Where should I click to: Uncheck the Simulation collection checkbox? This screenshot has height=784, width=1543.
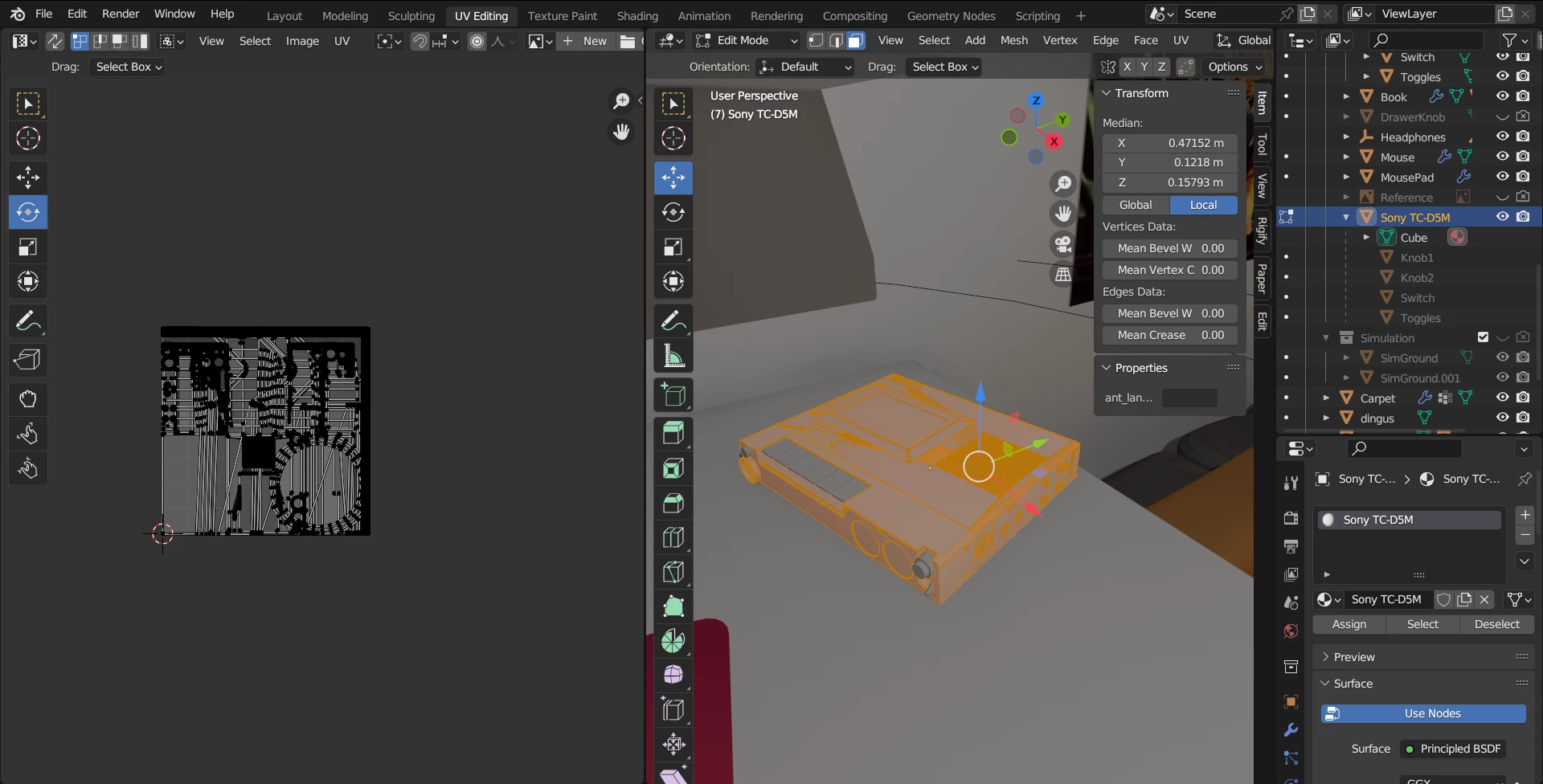point(1483,337)
